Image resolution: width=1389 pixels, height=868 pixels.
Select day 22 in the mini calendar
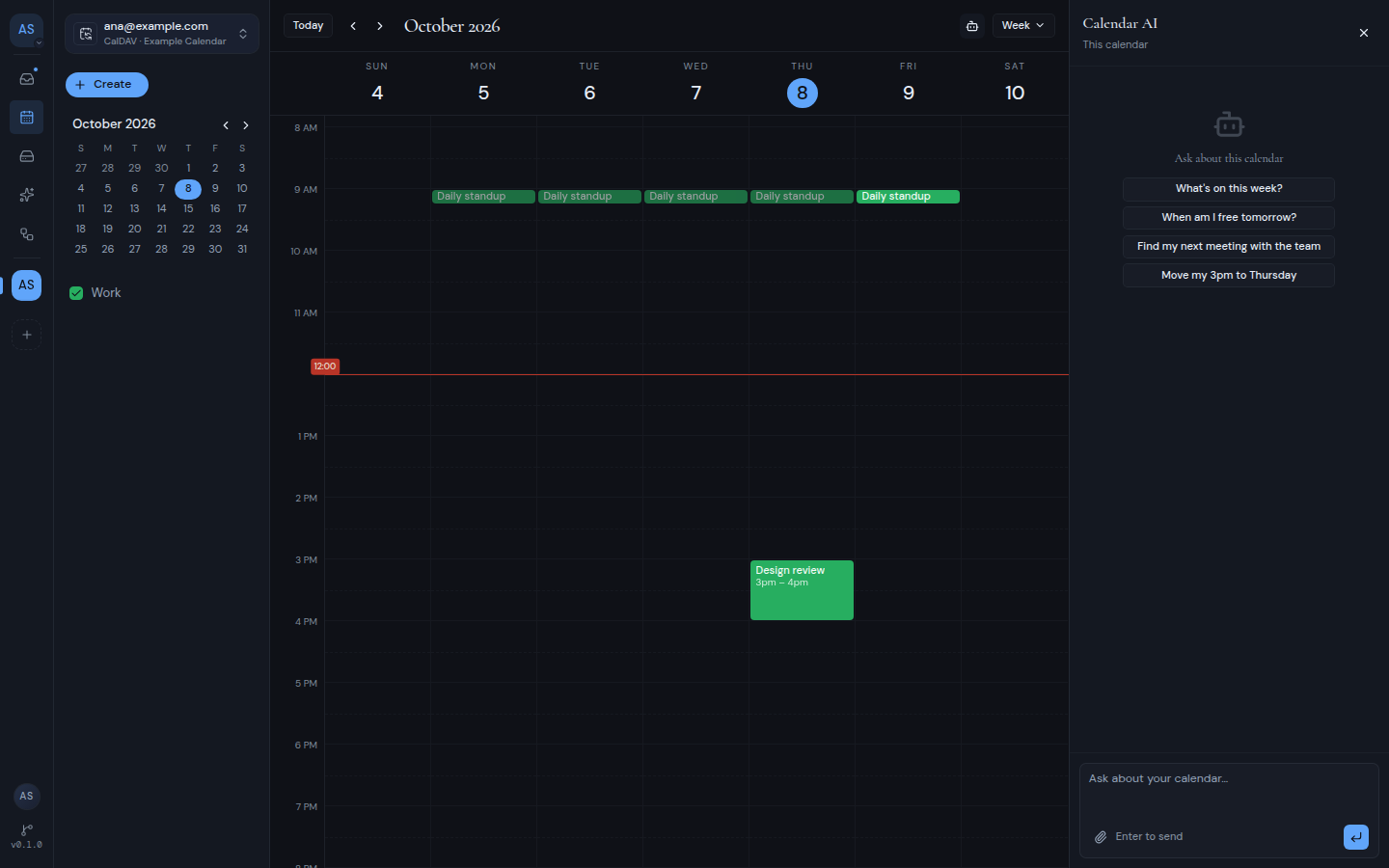coord(188,230)
